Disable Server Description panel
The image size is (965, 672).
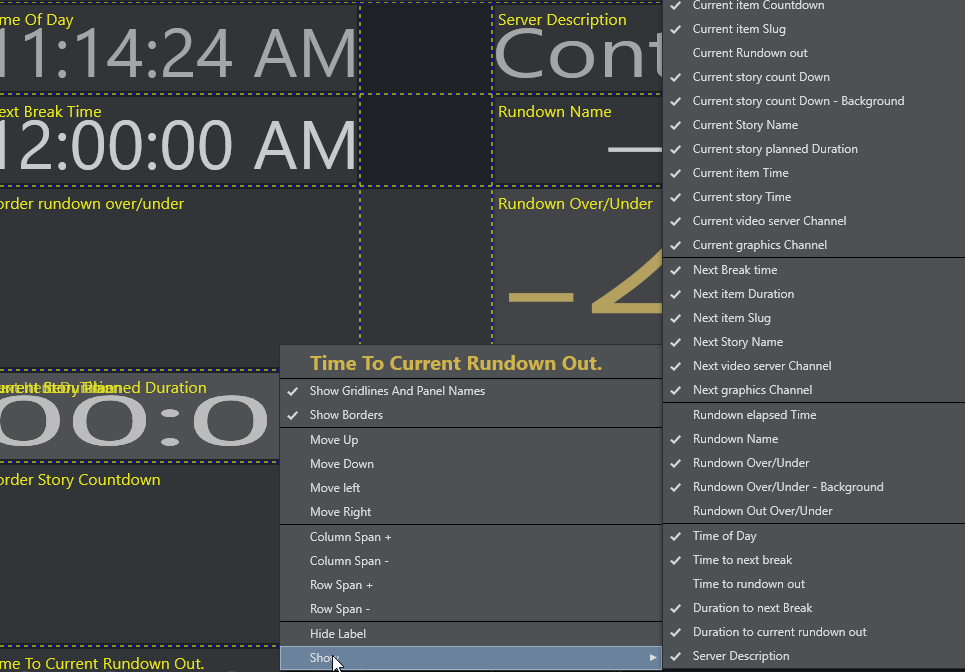tap(740, 656)
